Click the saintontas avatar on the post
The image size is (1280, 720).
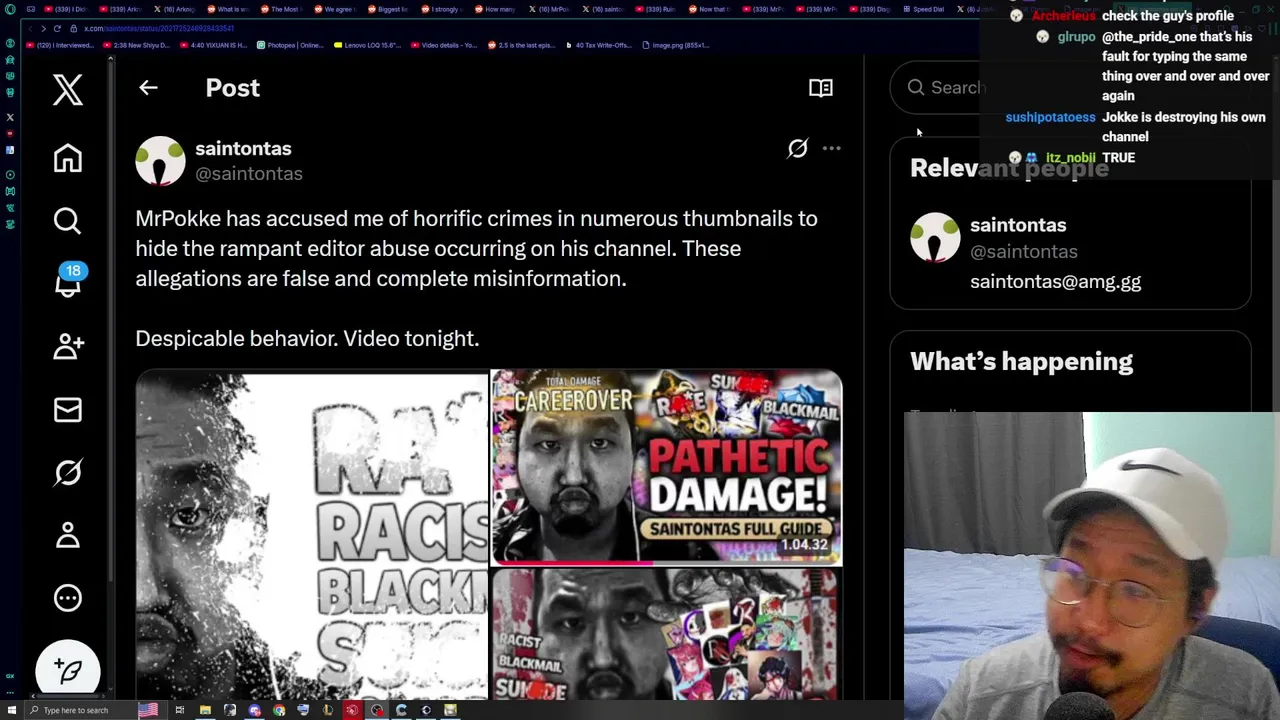click(x=160, y=161)
